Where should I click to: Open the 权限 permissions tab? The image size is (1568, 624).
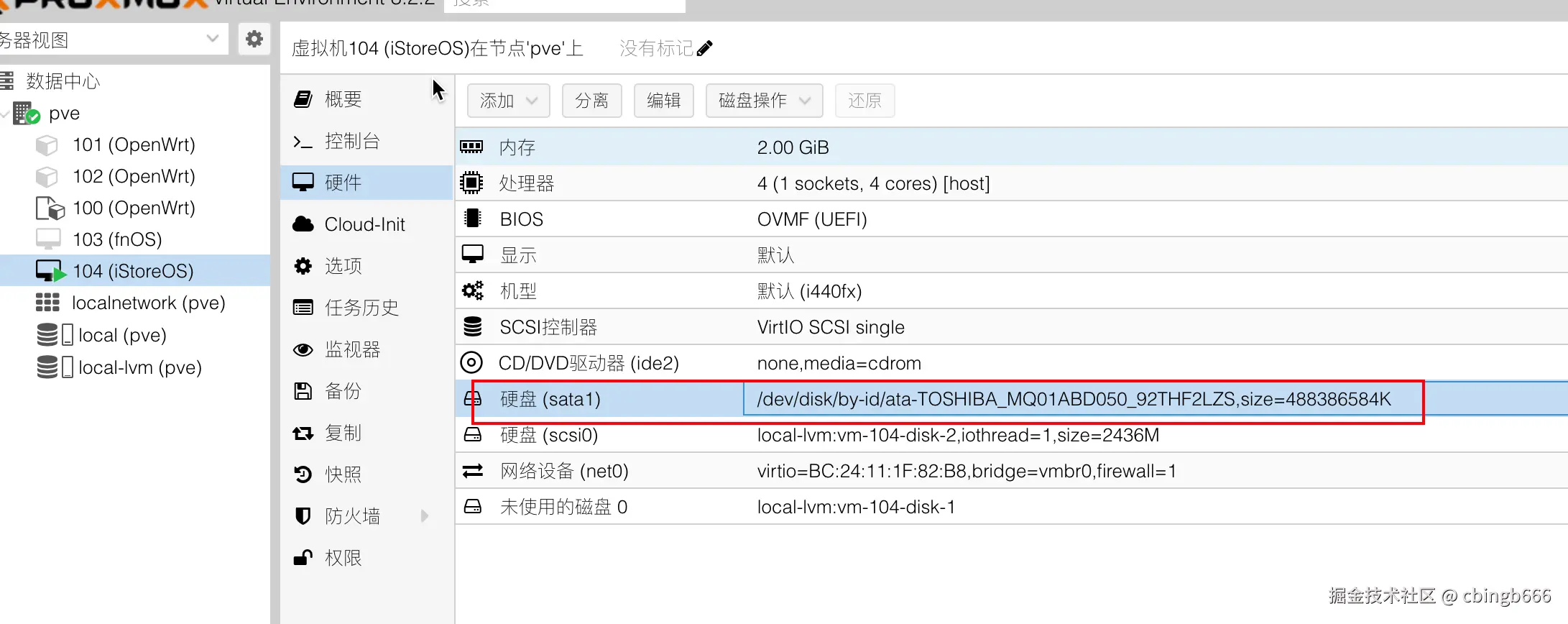[x=366, y=558]
